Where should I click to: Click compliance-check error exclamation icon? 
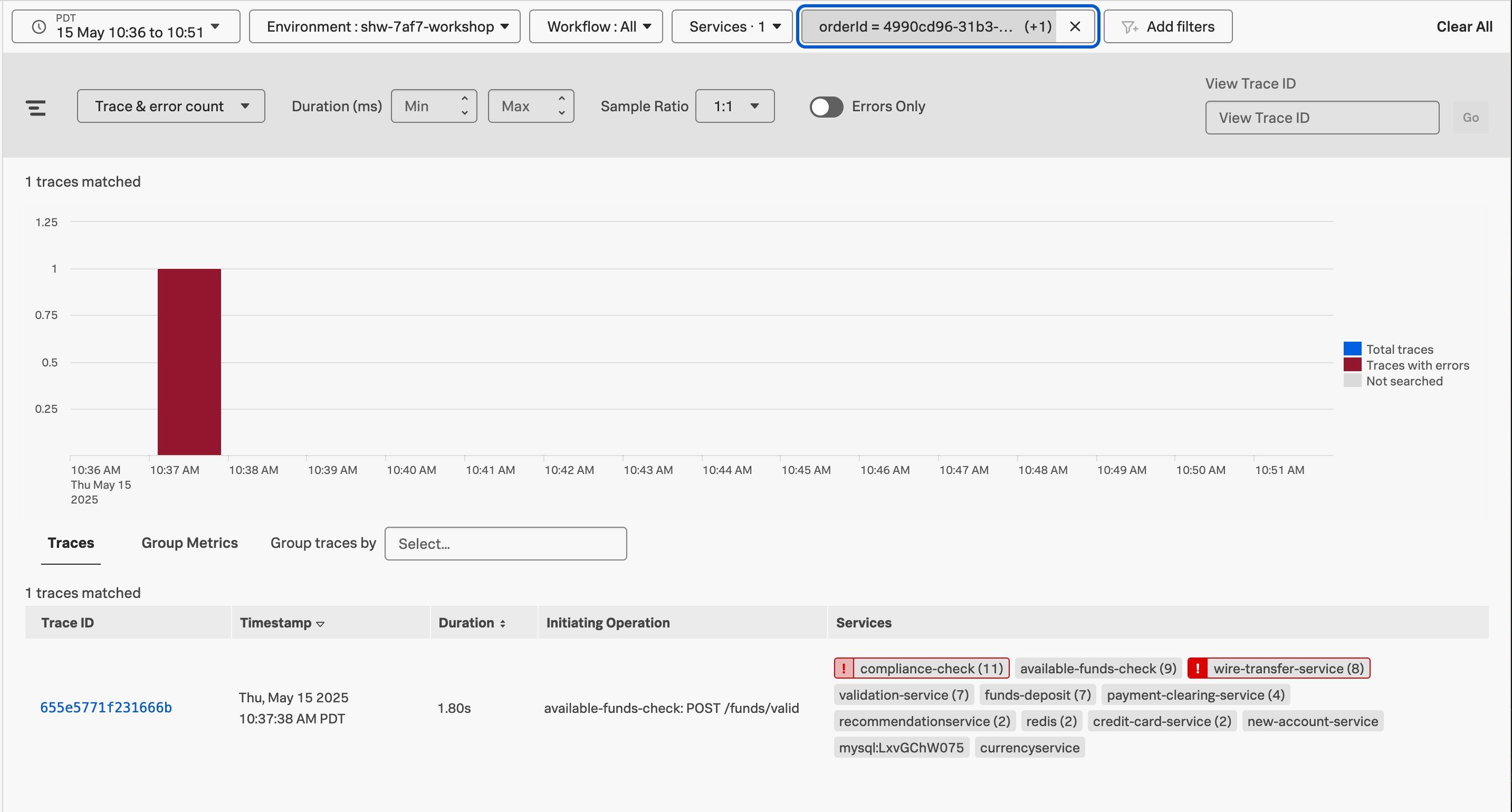pyautogui.click(x=844, y=668)
